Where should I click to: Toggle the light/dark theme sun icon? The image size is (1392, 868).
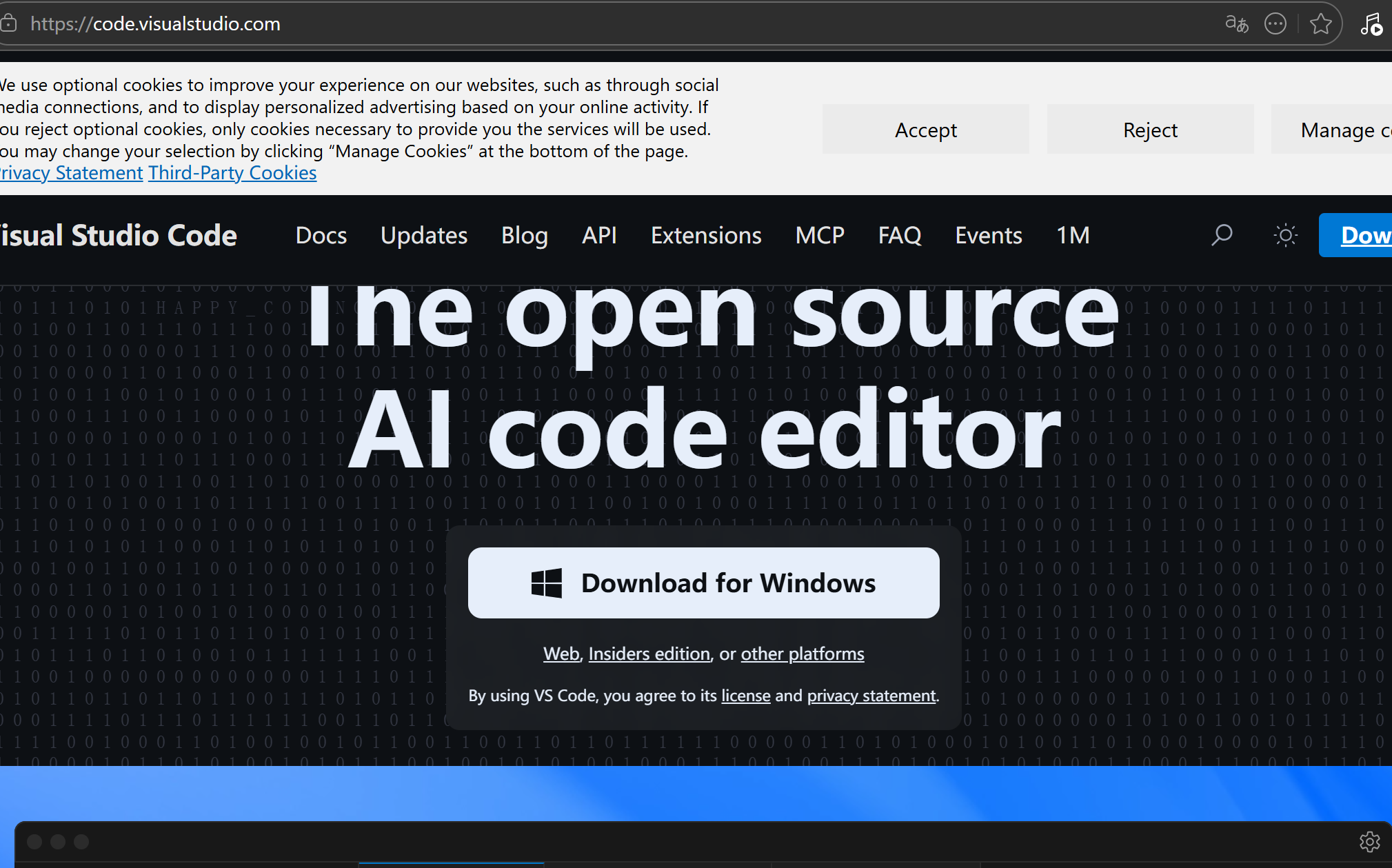pyautogui.click(x=1286, y=235)
